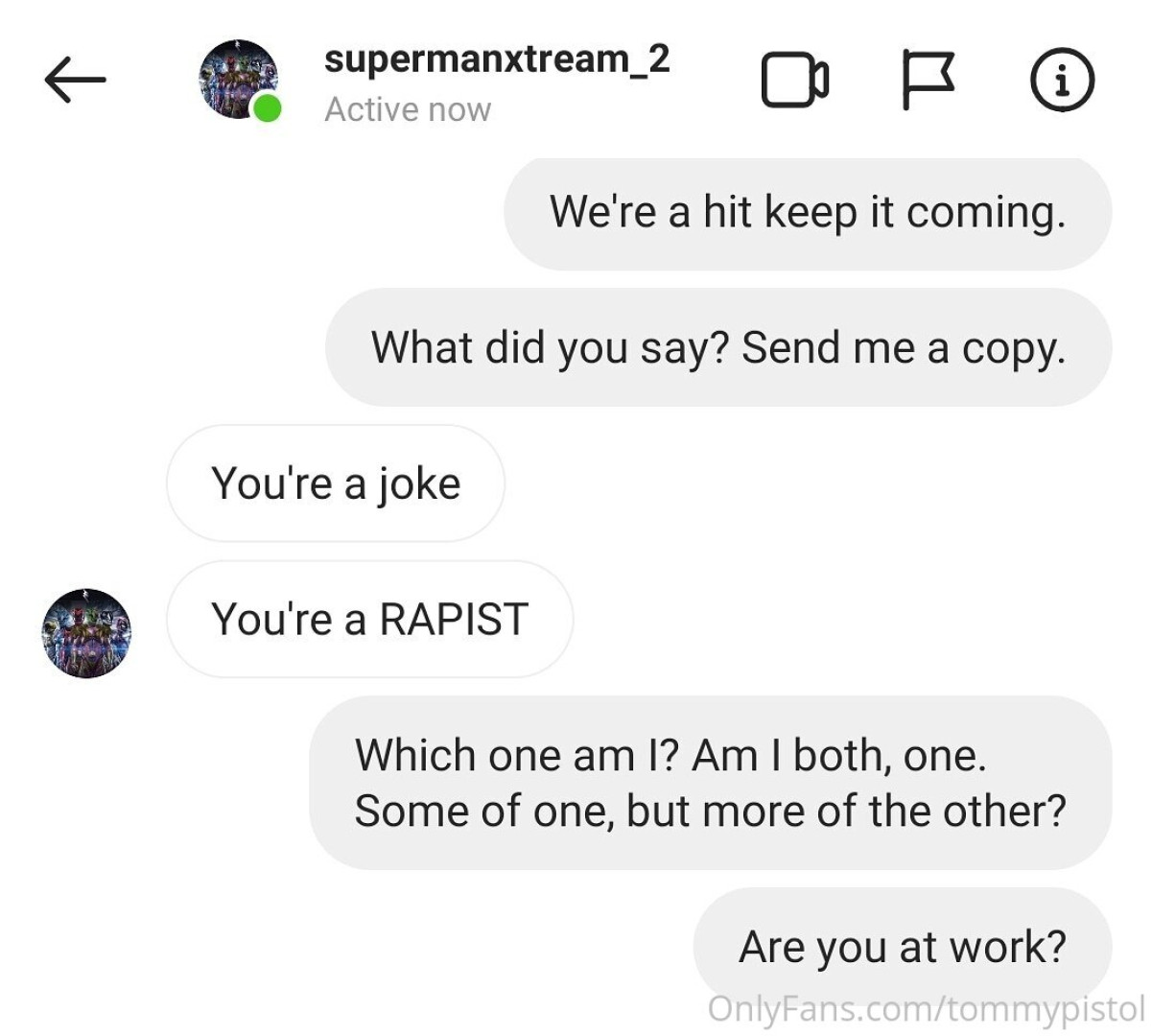This screenshot has height=1036, width=1152.
Task: Open the header profile picture
Action: pyautogui.click(x=237, y=79)
